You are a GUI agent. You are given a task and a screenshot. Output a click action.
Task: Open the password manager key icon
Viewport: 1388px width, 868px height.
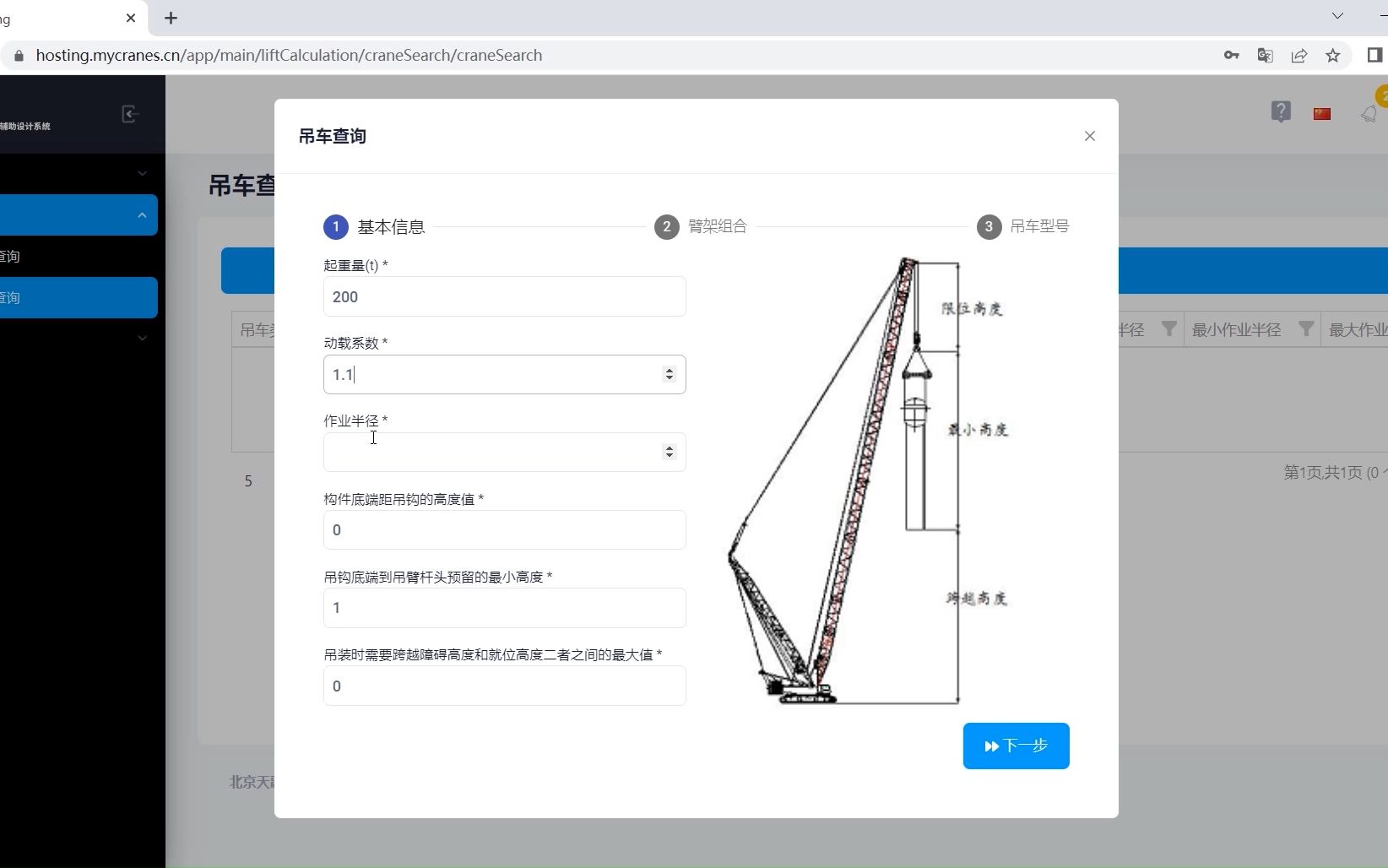[1231, 55]
